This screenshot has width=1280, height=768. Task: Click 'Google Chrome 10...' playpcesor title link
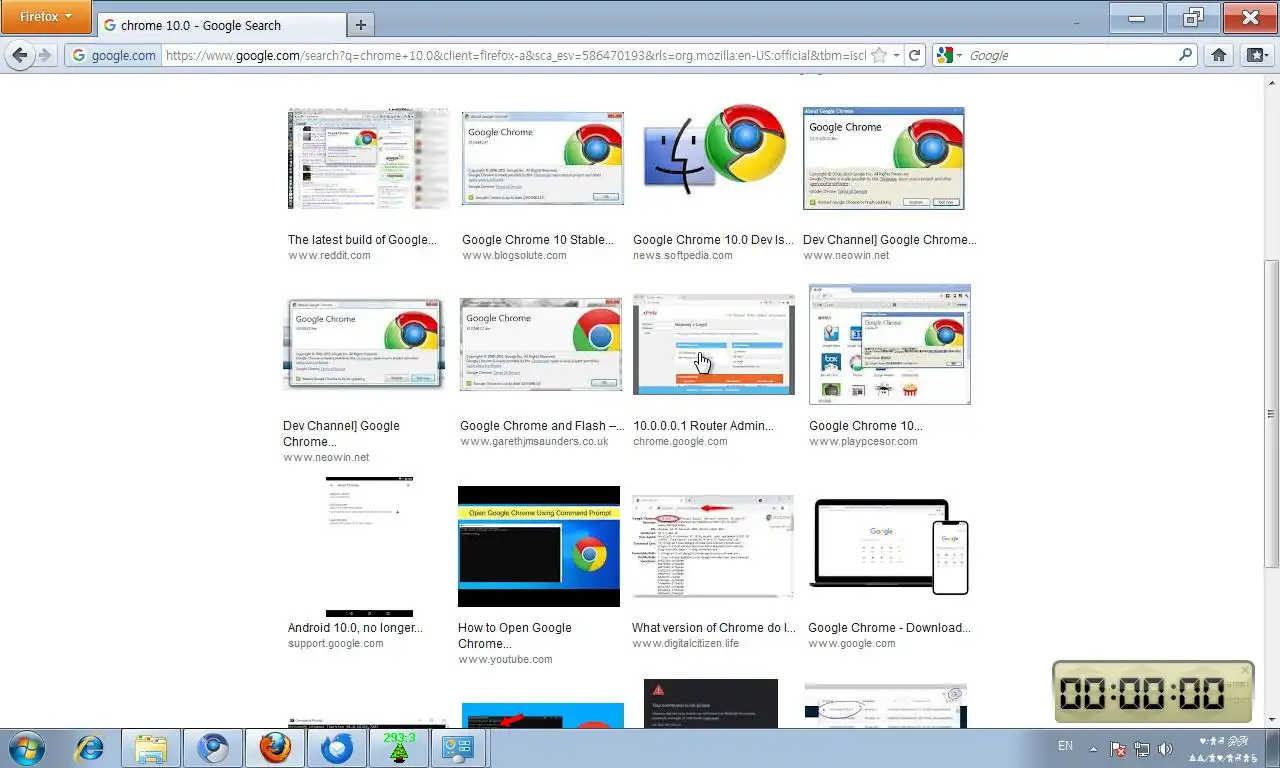pos(866,426)
